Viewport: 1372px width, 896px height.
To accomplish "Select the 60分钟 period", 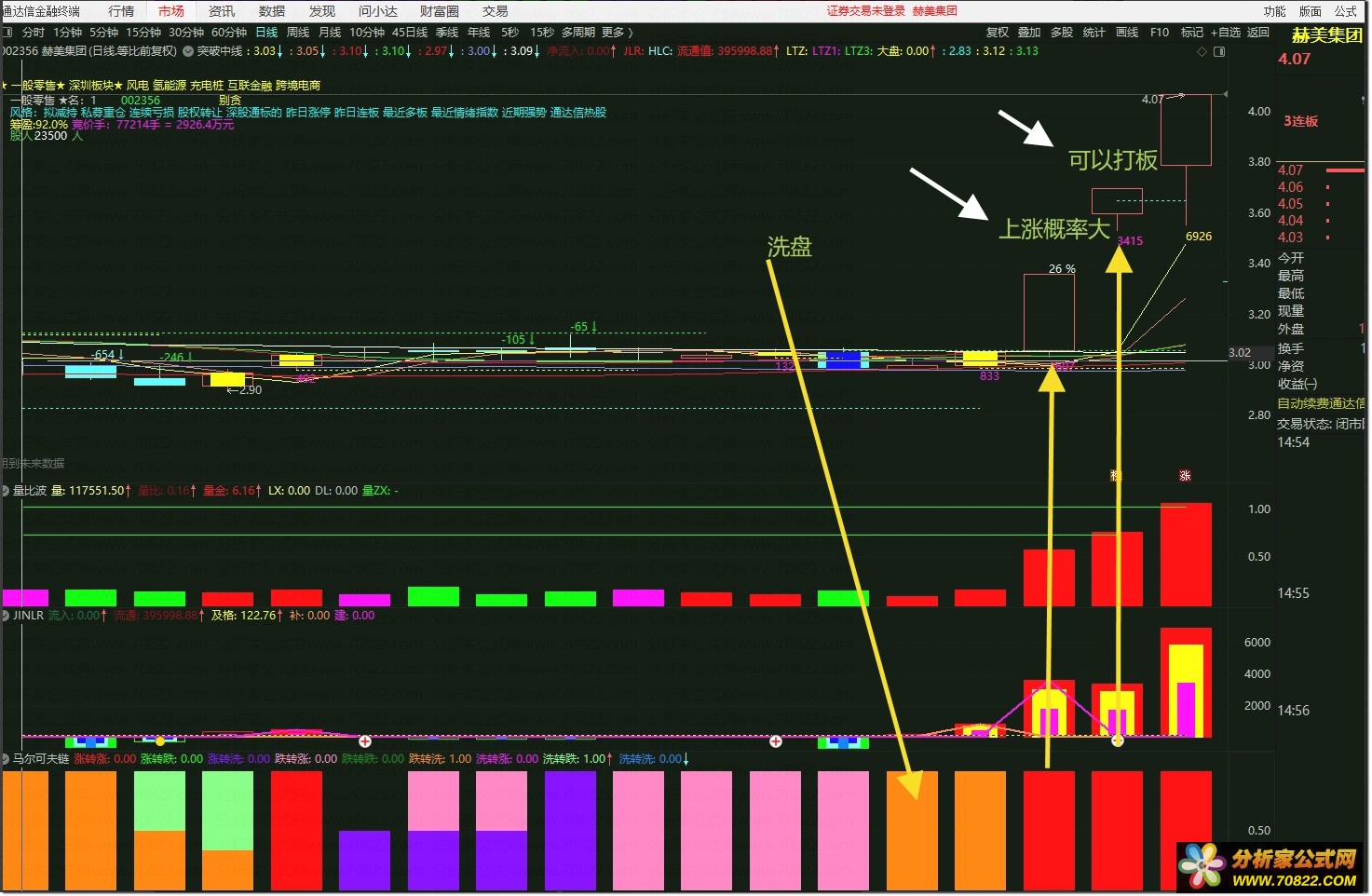I will (x=229, y=33).
